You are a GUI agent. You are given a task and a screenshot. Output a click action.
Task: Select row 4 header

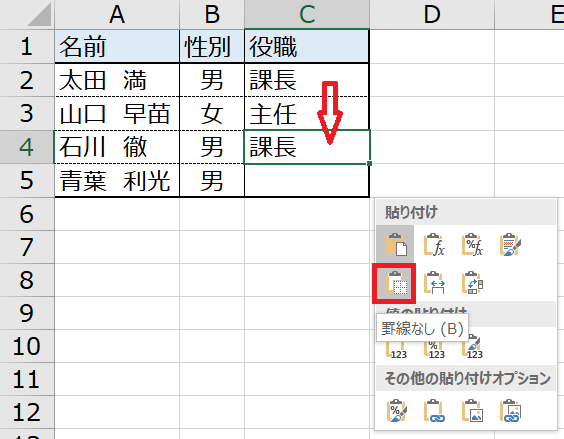(27, 147)
